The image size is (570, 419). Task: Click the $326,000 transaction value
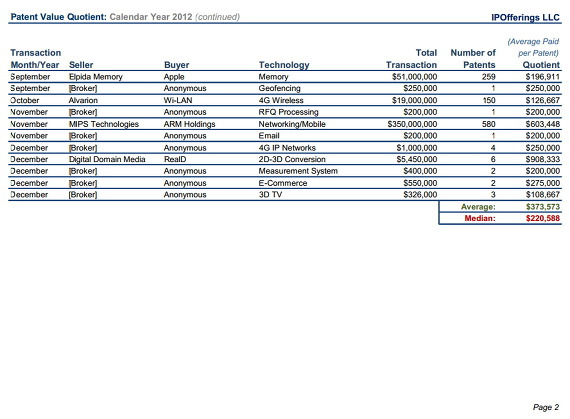click(x=420, y=194)
